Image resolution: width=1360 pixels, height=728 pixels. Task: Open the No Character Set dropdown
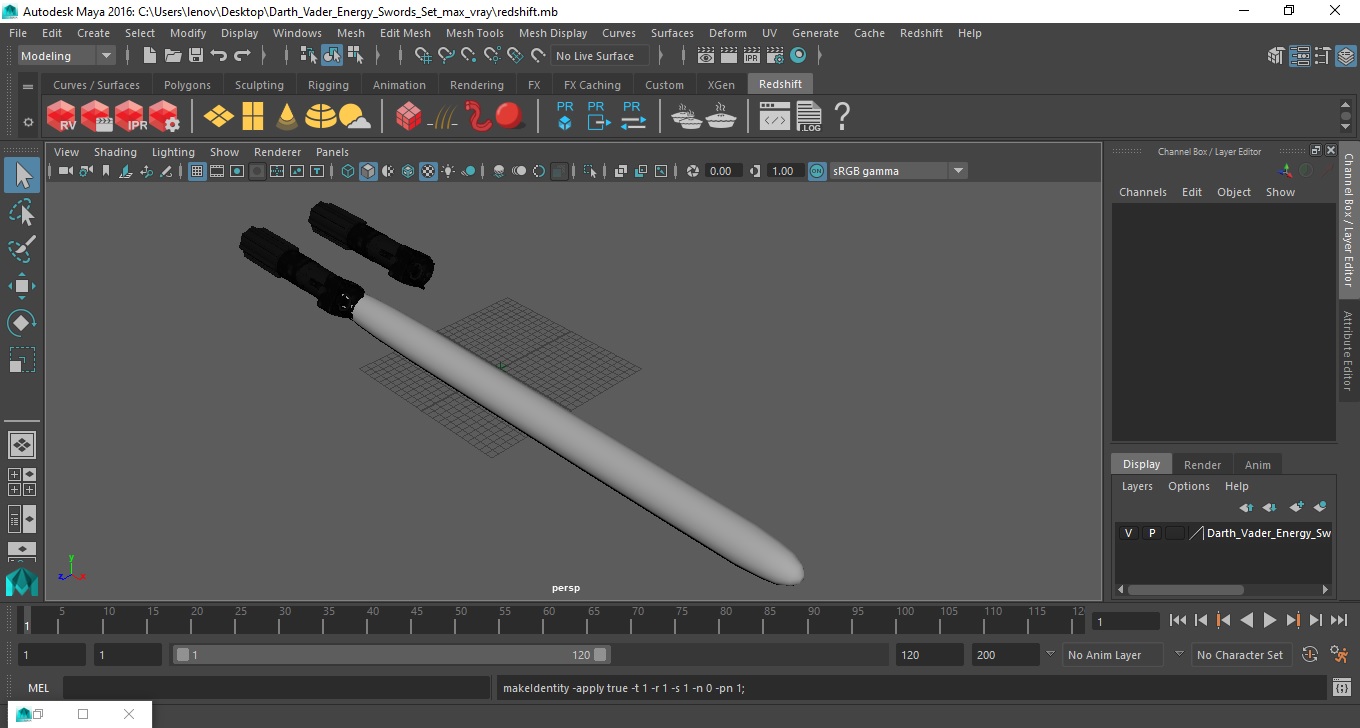click(x=1240, y=655)
